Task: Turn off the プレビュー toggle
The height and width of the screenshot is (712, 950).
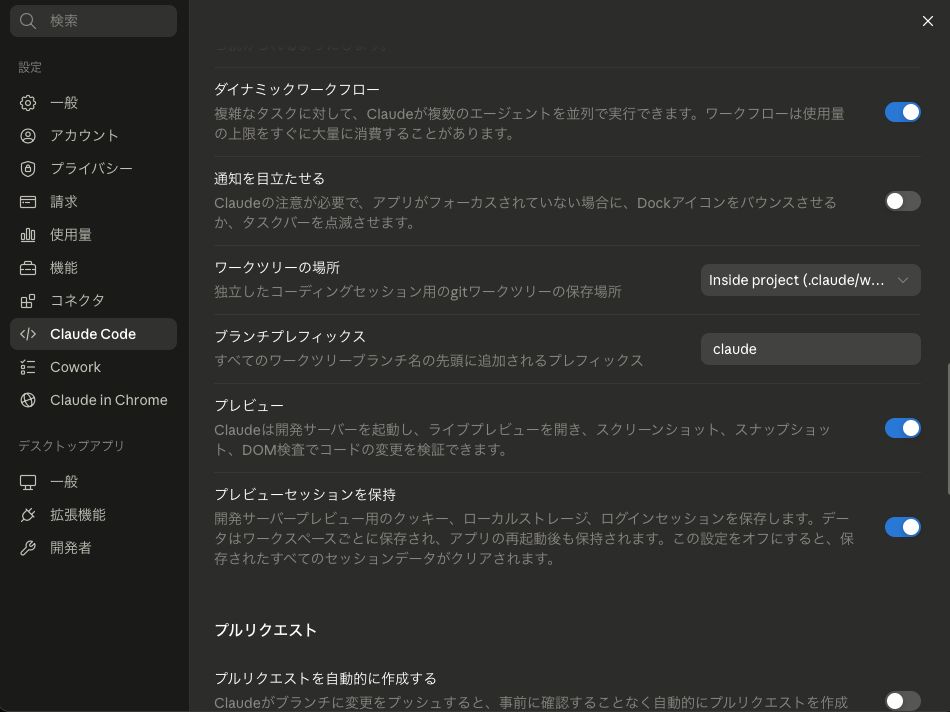Action: pos(903,428)
